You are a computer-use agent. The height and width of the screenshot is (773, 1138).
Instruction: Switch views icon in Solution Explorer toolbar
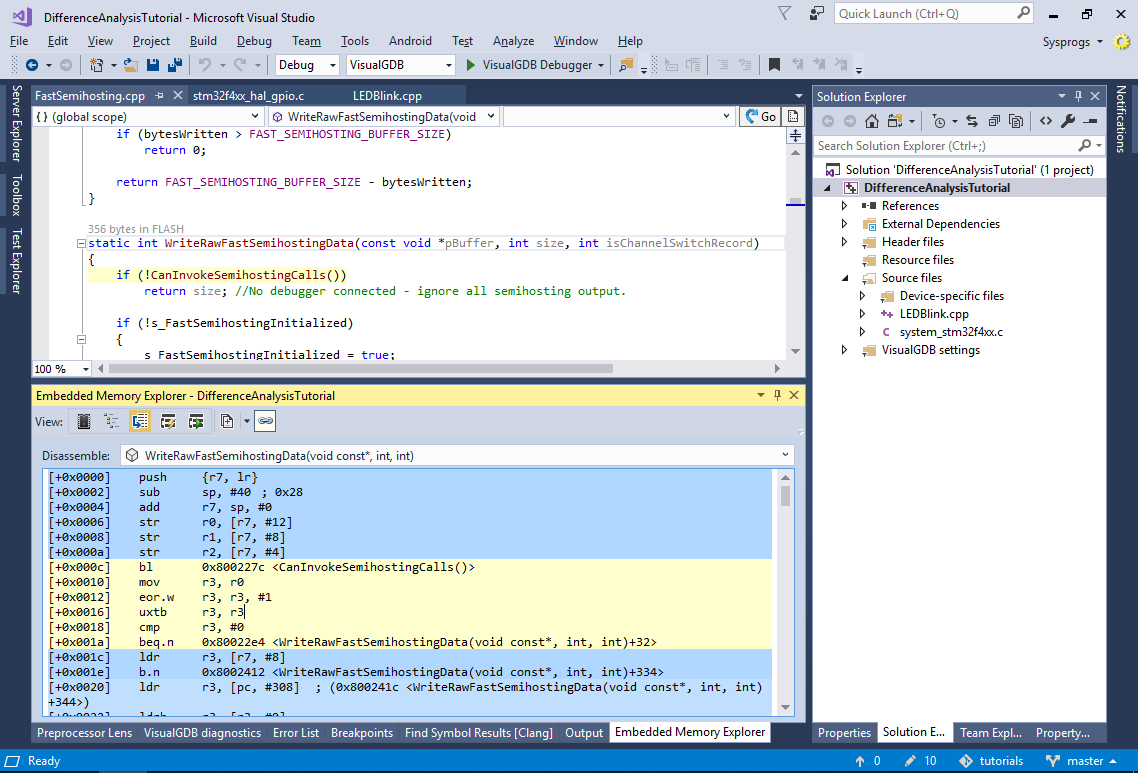point(896,121)
